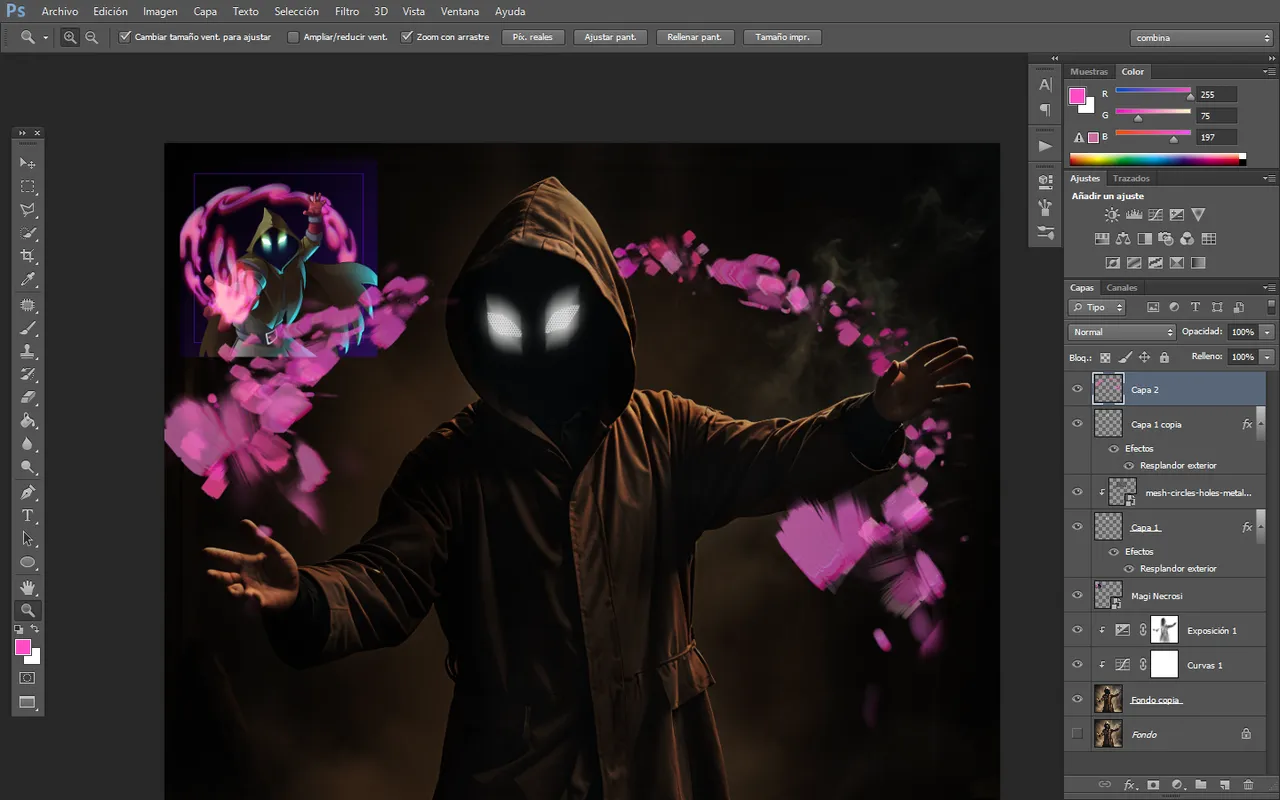This screenshot has height=800, width=1280.
Task: Hide the Capa 1 copia layer
Action: tap(1077, 423)
